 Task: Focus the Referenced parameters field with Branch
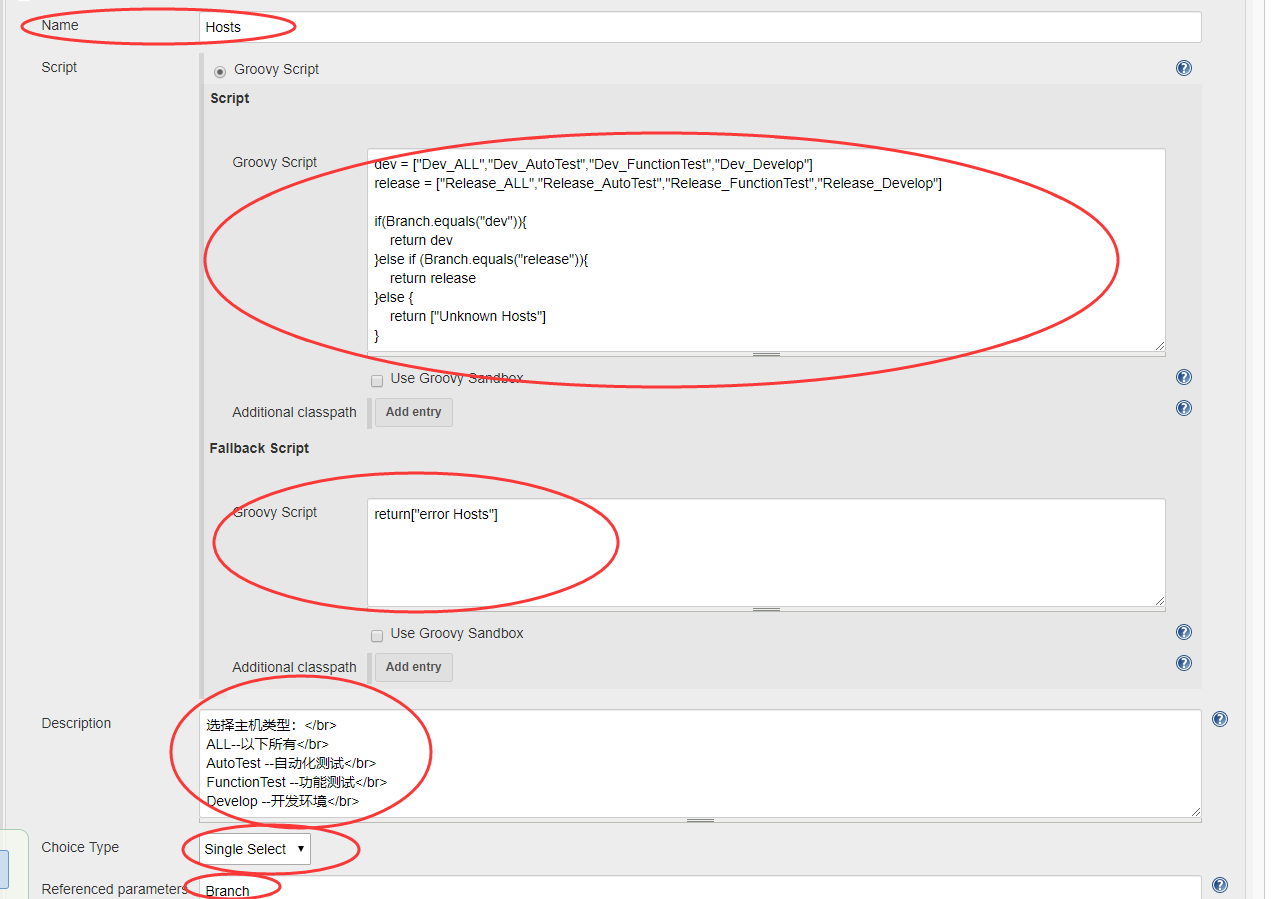[x=700, y=888]
